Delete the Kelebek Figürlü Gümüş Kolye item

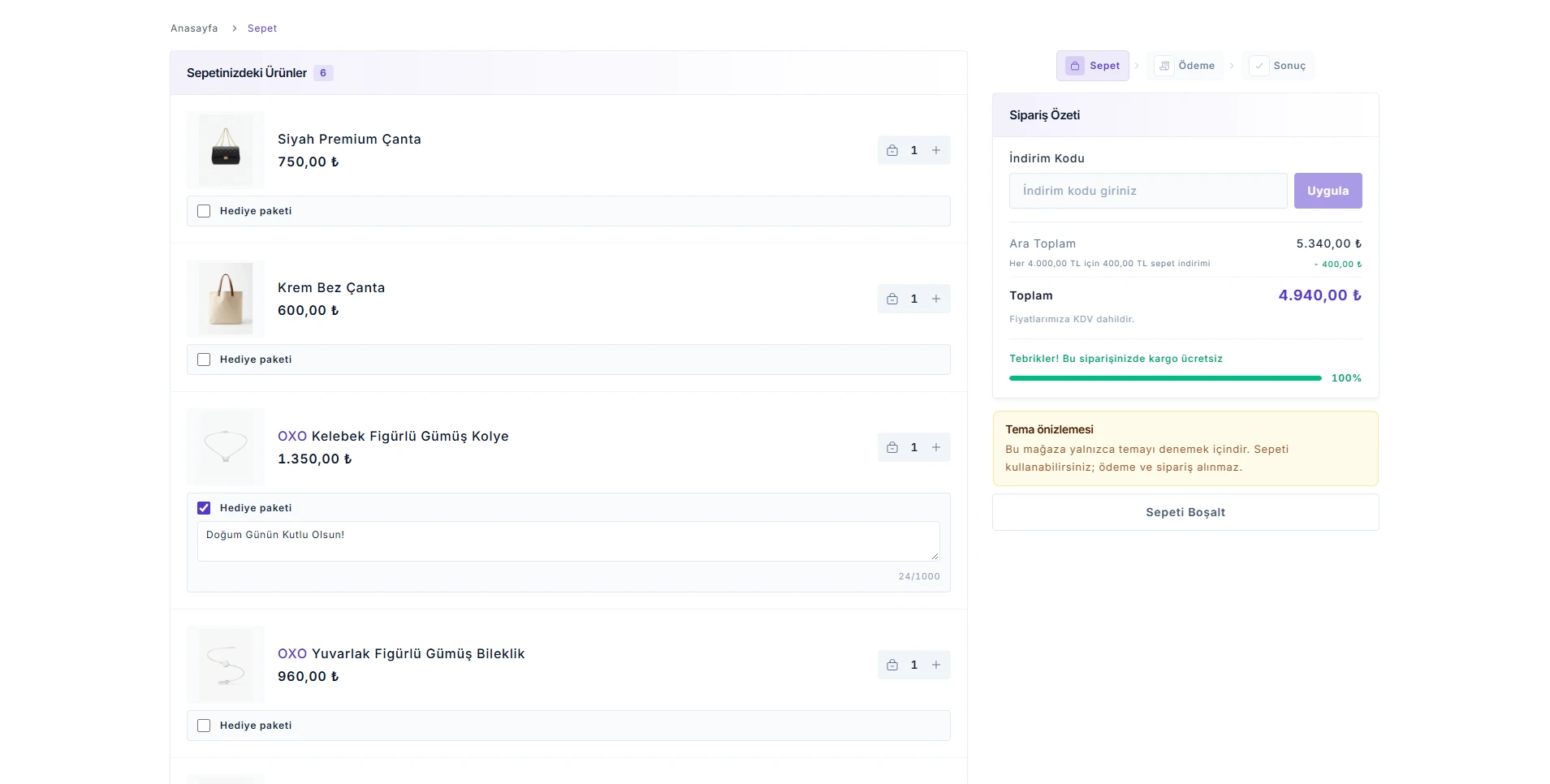pos(892,447)
